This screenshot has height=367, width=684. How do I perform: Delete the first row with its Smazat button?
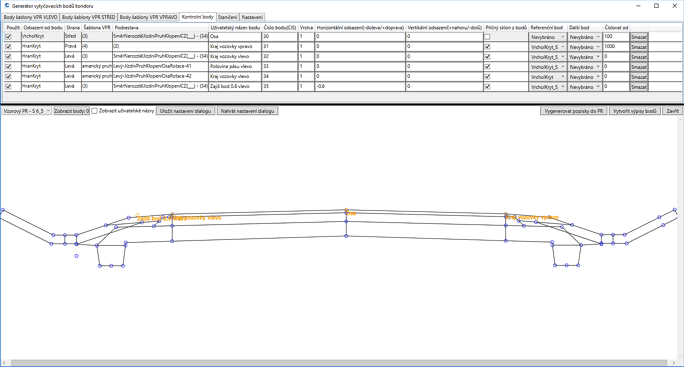click(x=639, y=37)
